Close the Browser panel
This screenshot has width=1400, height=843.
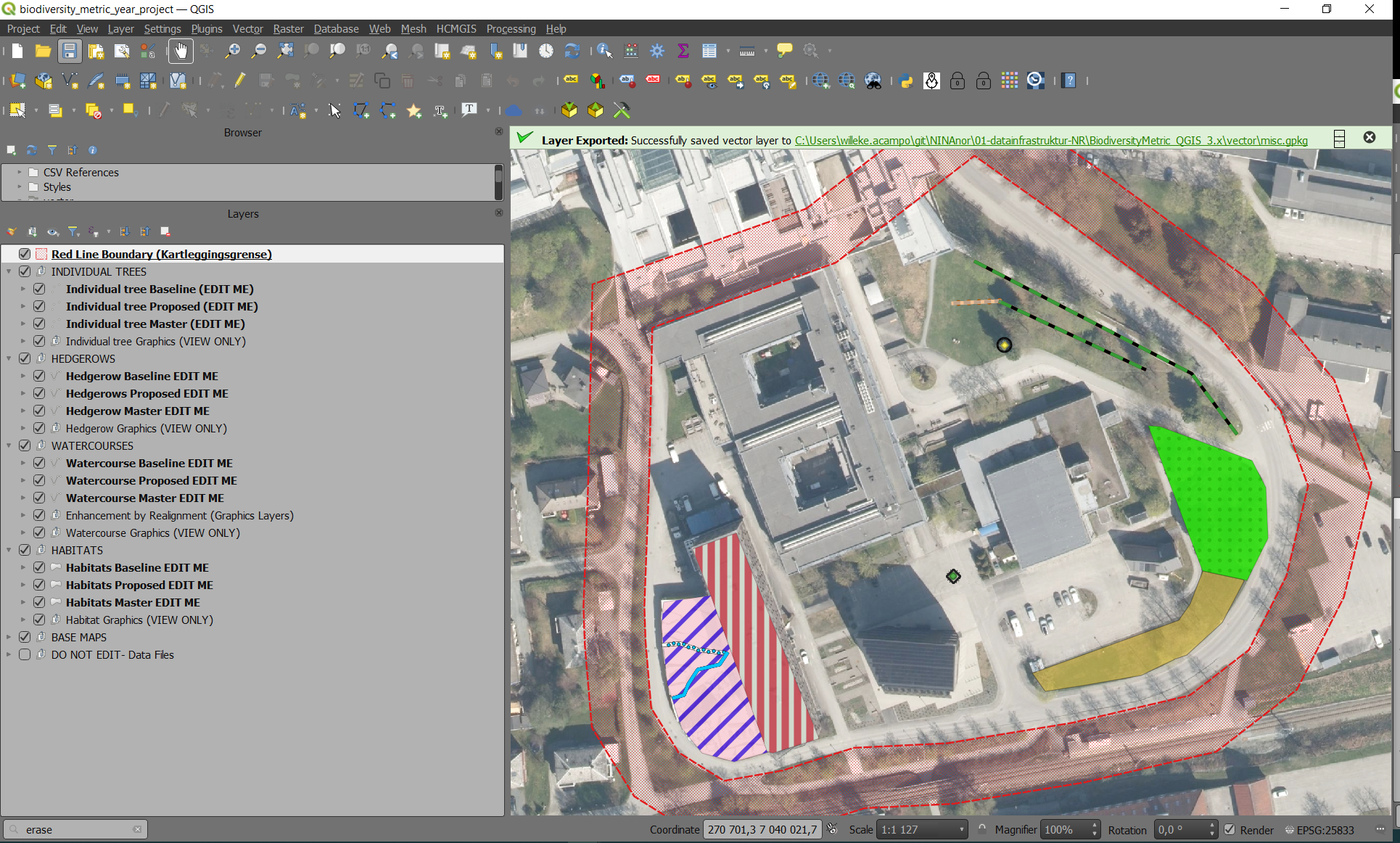(498, 131)
